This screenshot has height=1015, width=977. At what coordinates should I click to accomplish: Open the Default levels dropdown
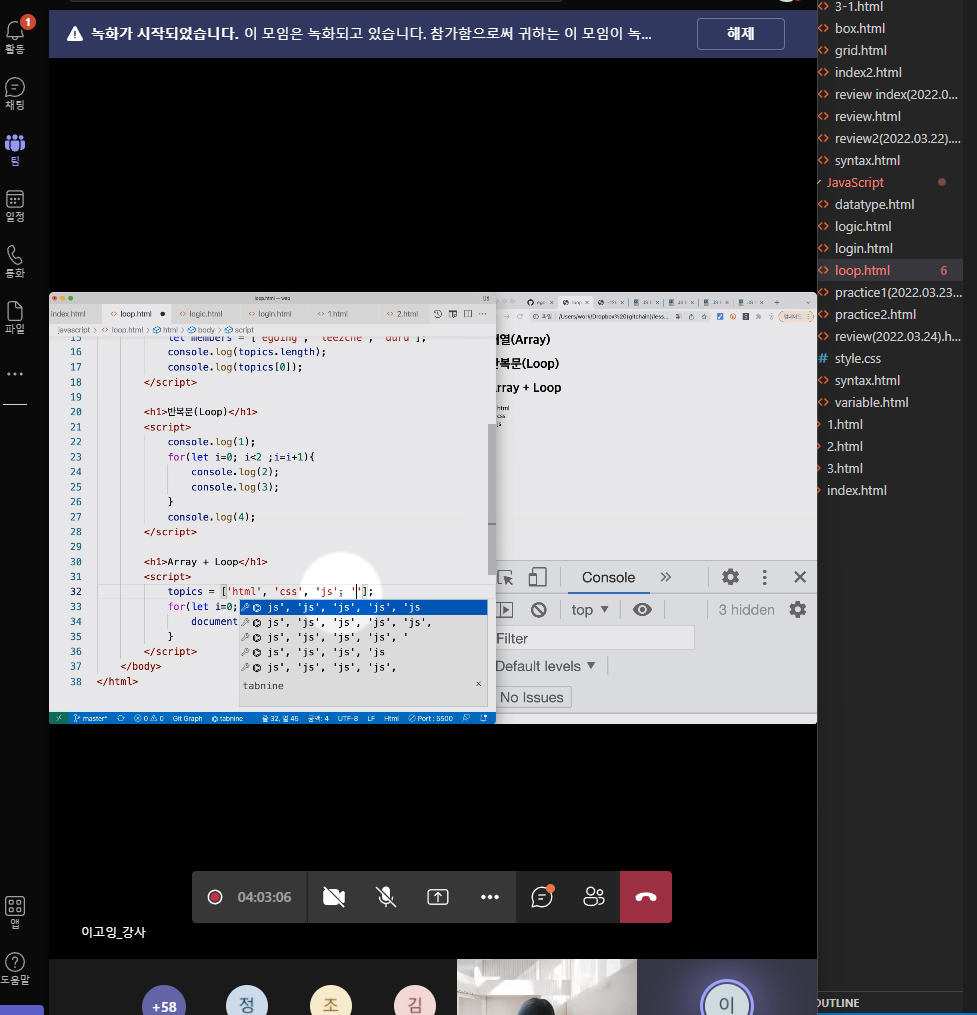point(545,666)
